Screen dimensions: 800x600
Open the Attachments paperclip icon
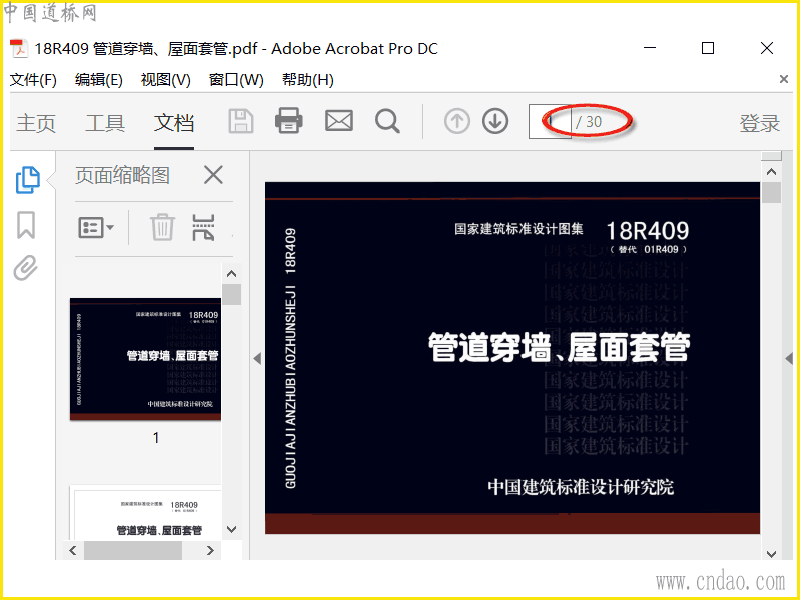pyautogui.click(x=26, y=268)
